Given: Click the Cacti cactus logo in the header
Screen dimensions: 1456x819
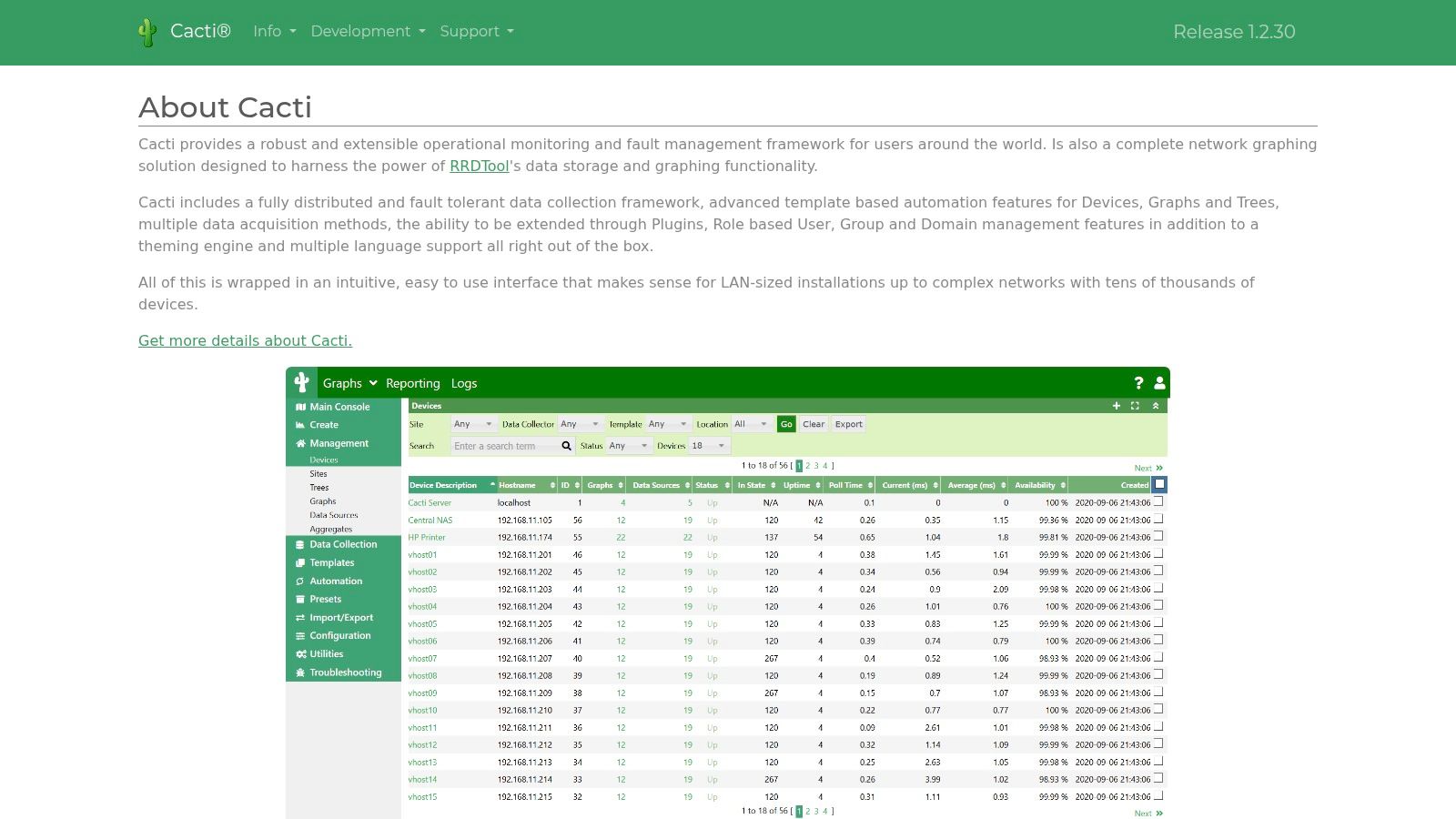Looking at the screenshot, I should [147, 32].
